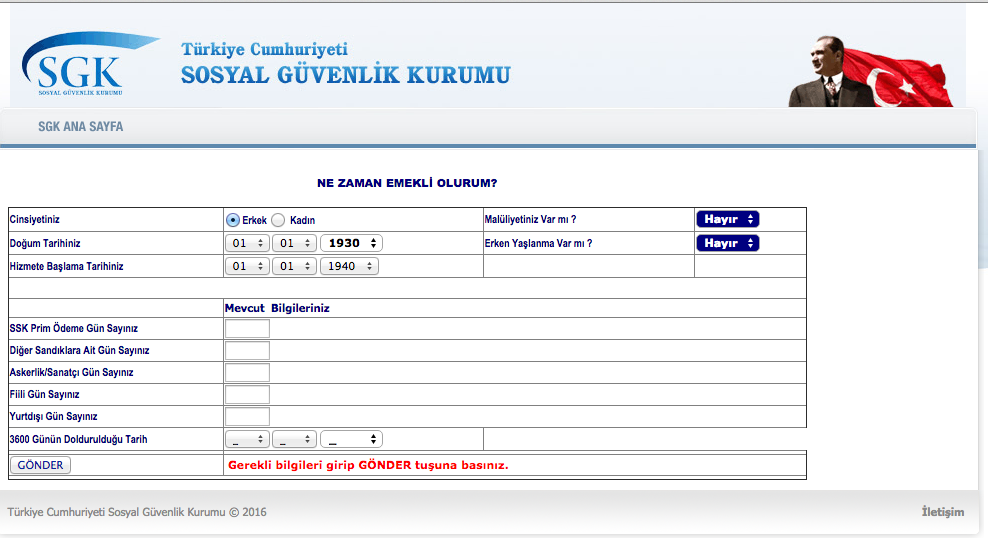Expand the Doğum Tarihiniz year dropdown showing 1930
This screenshot has height=542, width=988.
(x=351, y=243)
